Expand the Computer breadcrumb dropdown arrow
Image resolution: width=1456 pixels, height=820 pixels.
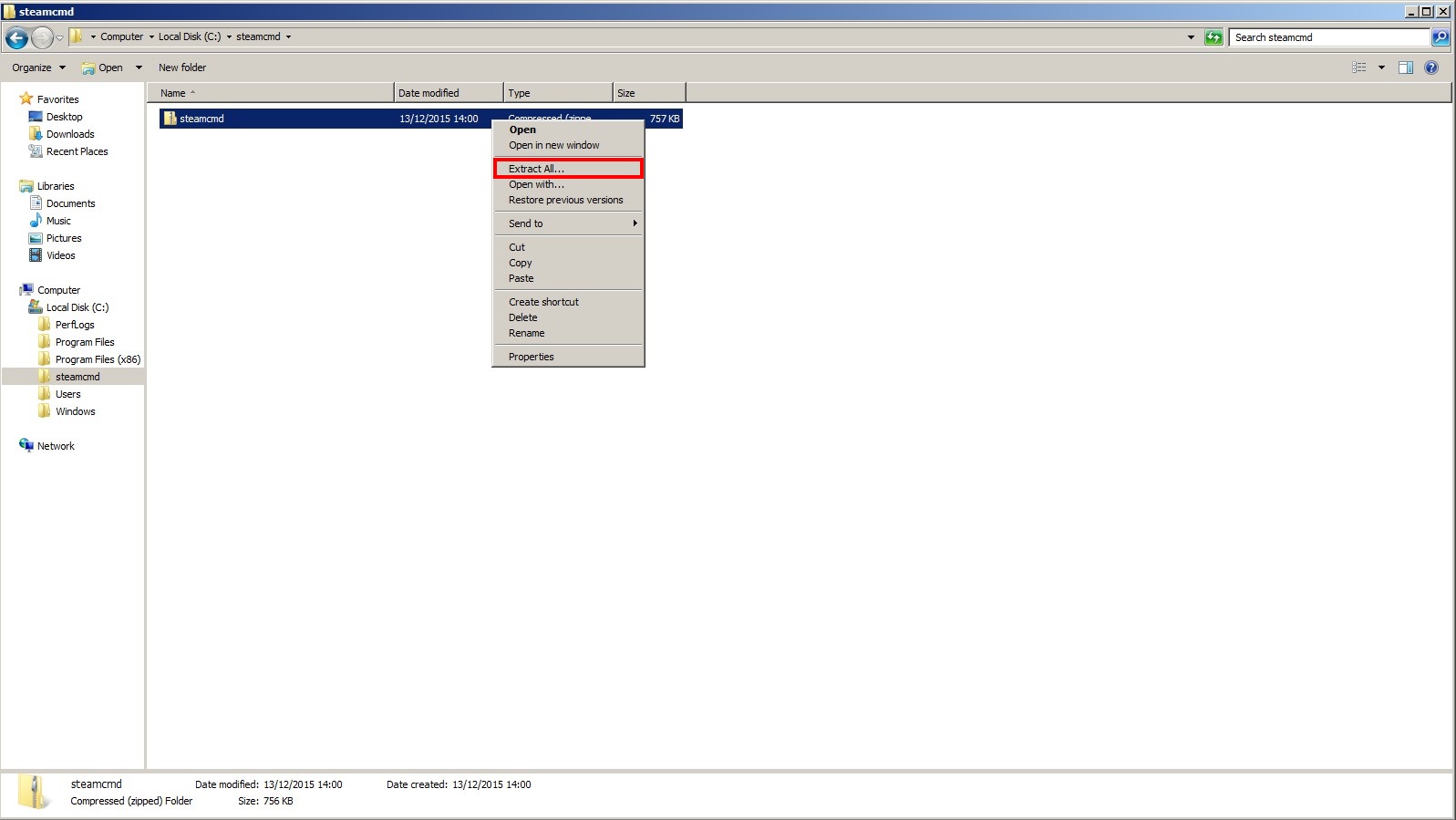pos(151,37)
